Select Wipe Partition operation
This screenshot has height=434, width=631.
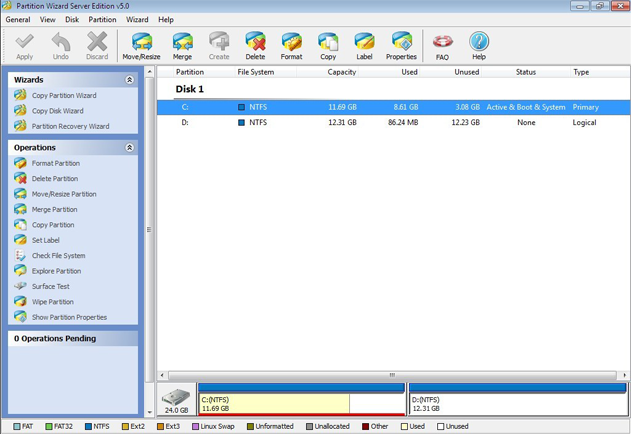coord(52,302)
